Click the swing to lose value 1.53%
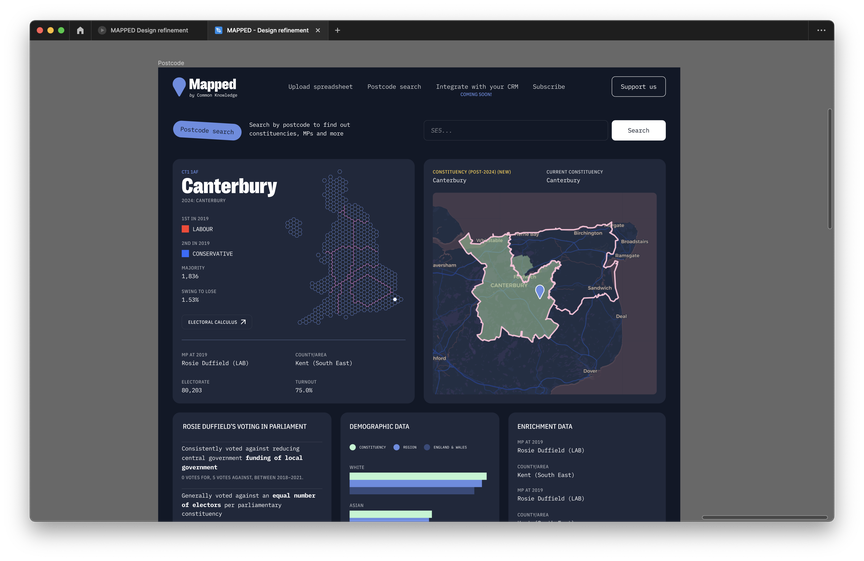The image size is (864, 561). pyautogui.click(x=190, y=300)
